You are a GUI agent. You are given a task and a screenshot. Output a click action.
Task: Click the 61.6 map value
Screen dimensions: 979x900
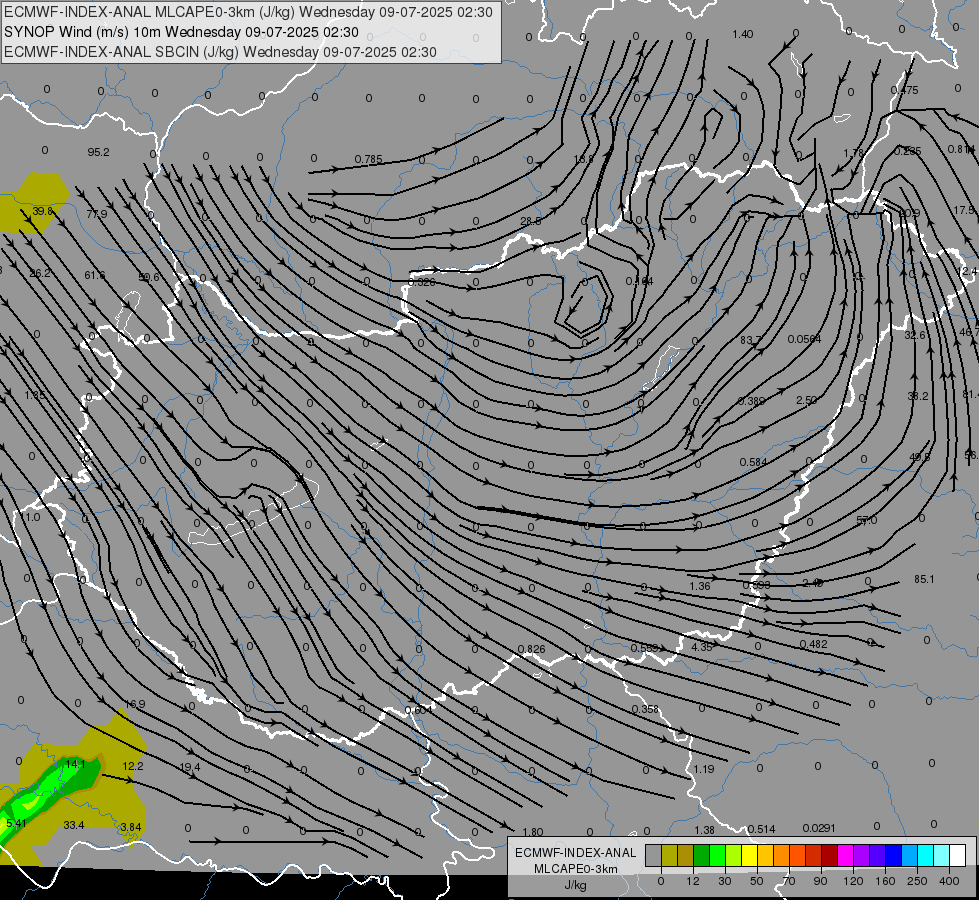coord(95,275)
